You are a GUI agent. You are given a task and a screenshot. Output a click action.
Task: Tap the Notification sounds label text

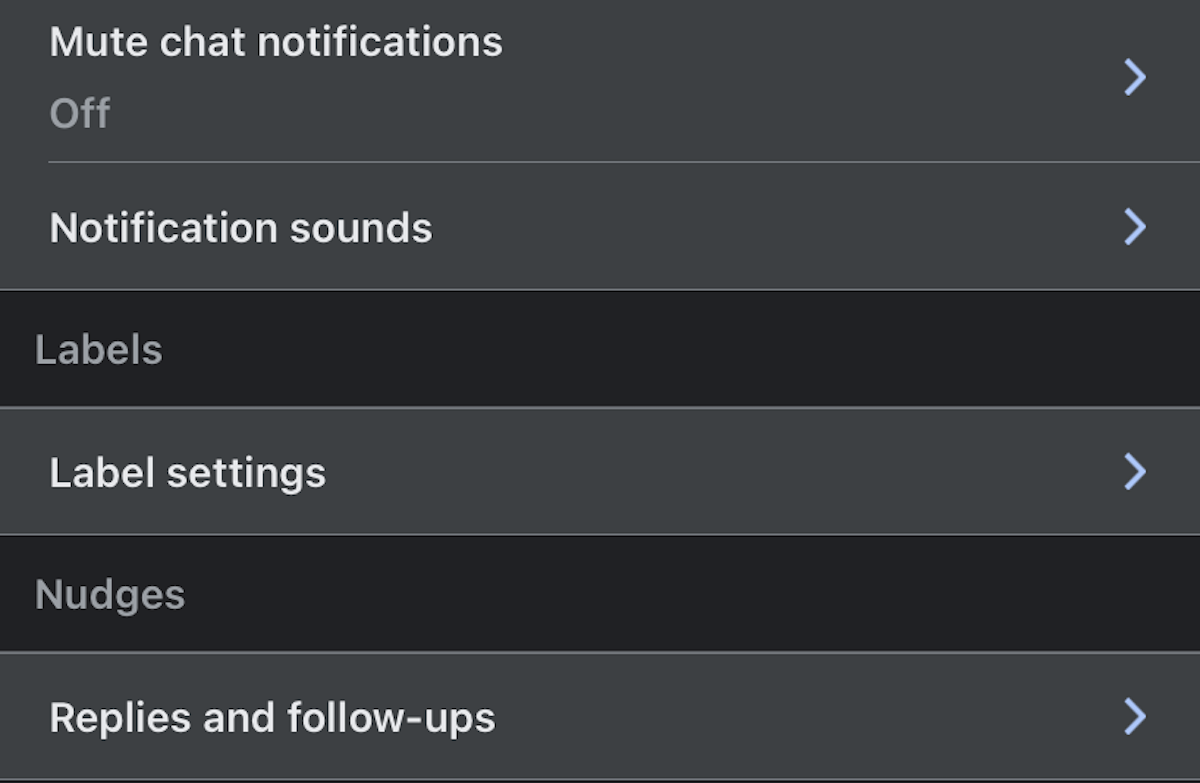pyautogui.click(x=241, y=228)
